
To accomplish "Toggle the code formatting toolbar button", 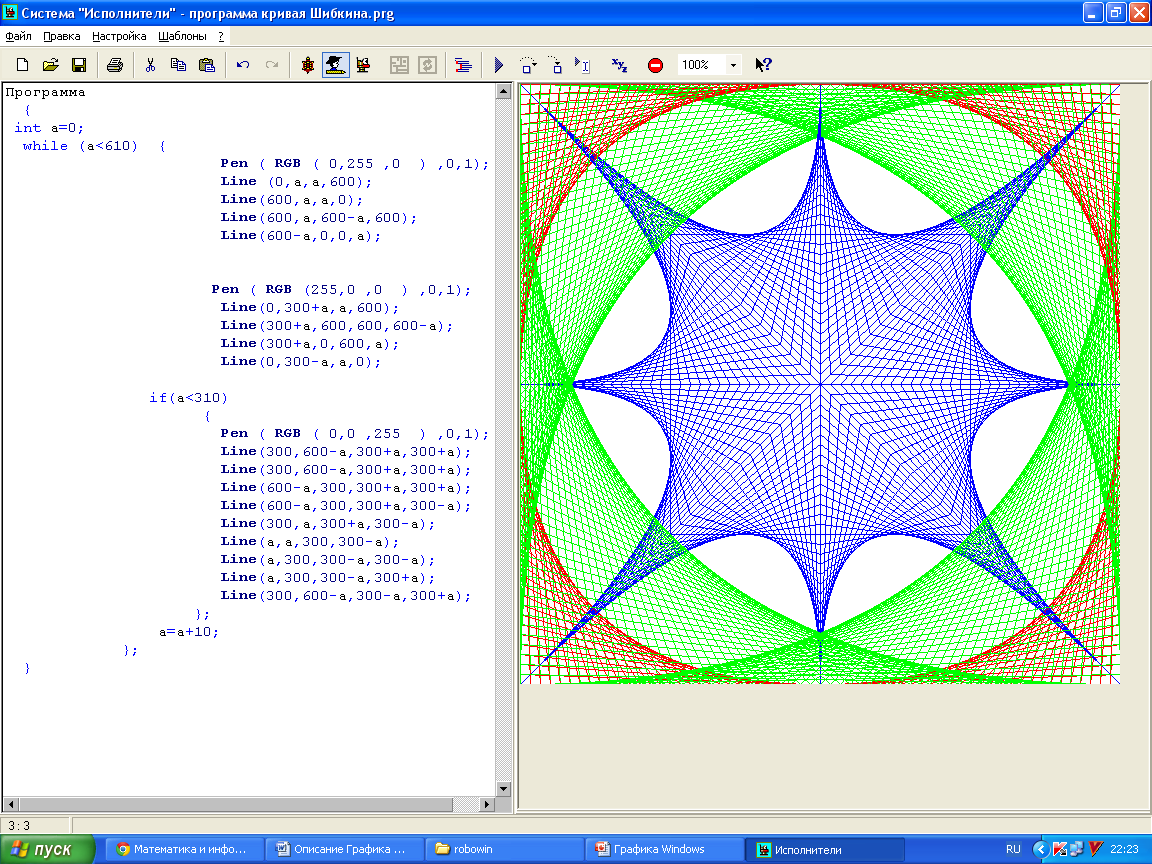I will [x=462, y=65].
